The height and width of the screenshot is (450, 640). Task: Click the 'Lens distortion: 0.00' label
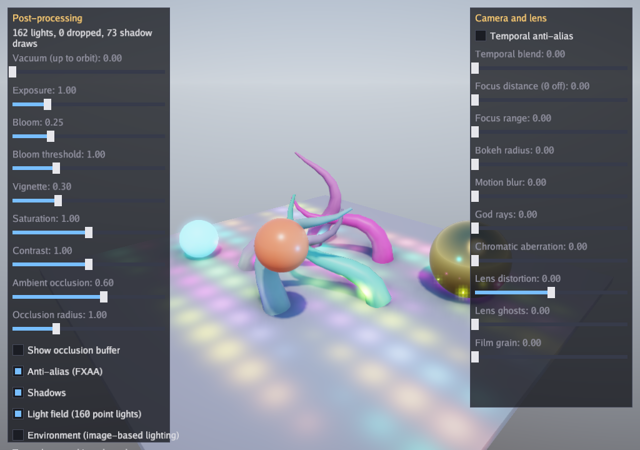tap(518, 278)
